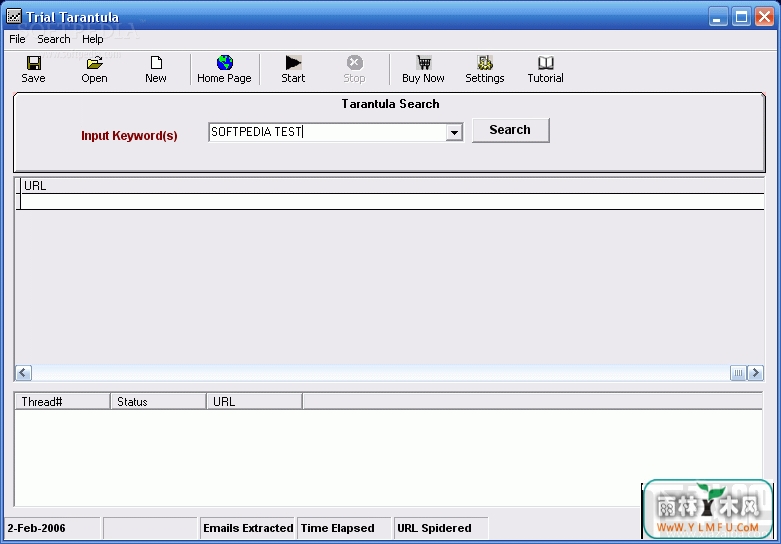
Task: Click the Trial Tarantula title bar icon
Action: coord(14,16)
